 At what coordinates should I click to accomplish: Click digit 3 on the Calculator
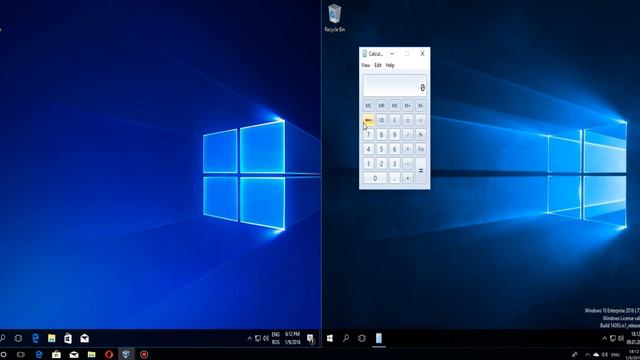(394, 164)
